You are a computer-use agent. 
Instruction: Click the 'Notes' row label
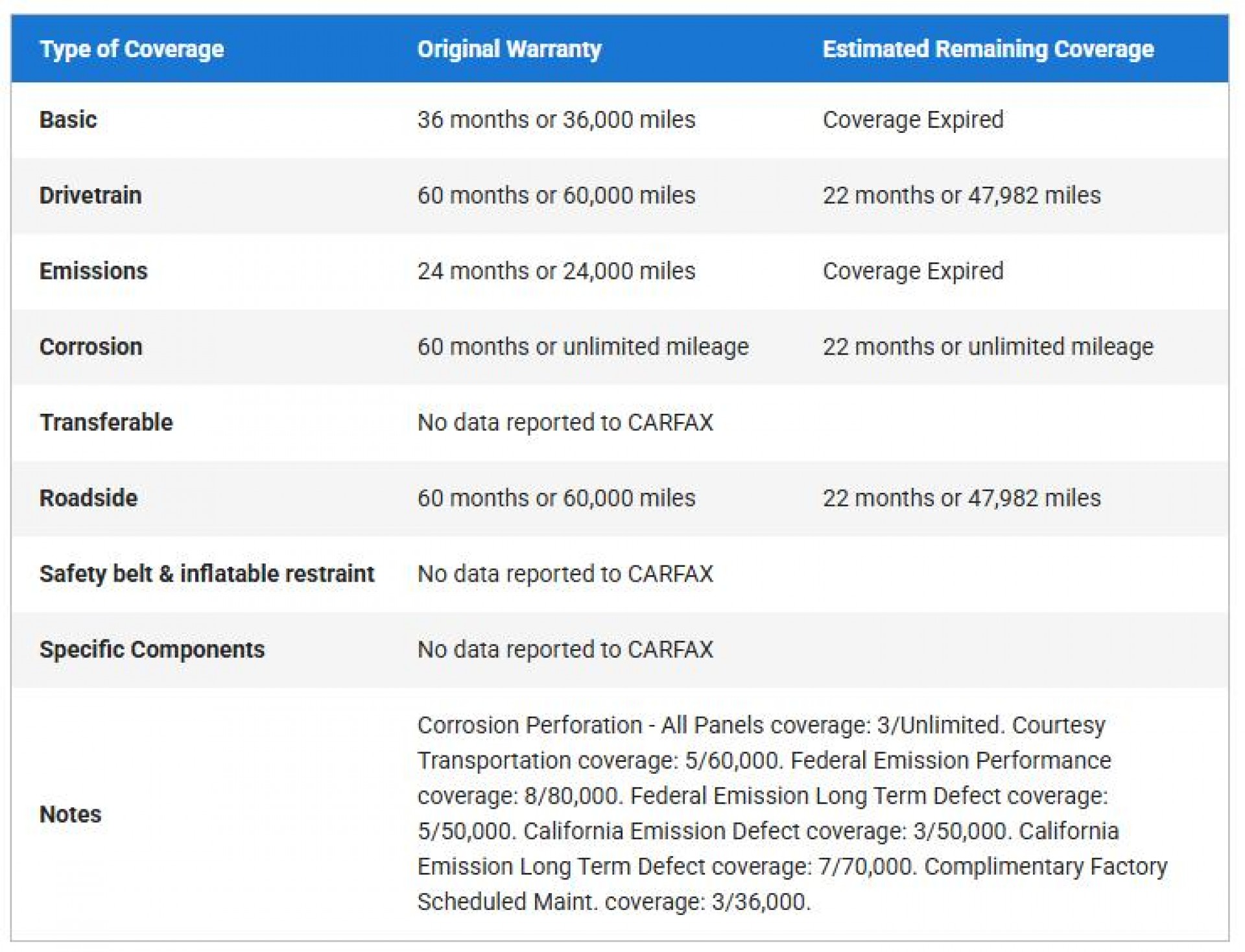tap(70, 815)
